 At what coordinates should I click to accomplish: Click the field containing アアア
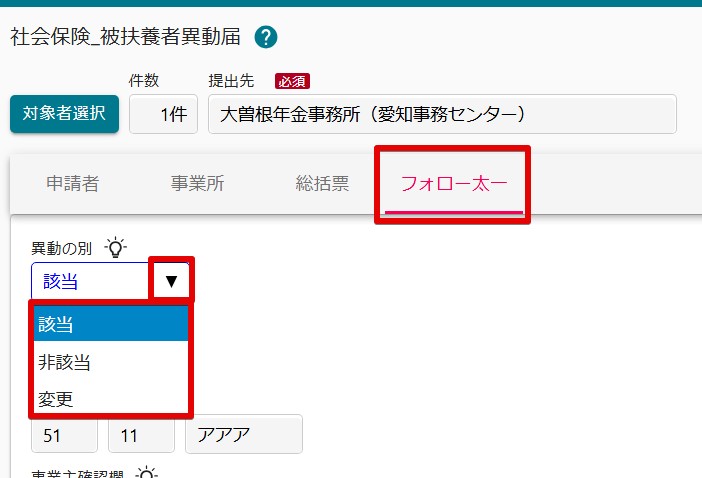(244, 434)
